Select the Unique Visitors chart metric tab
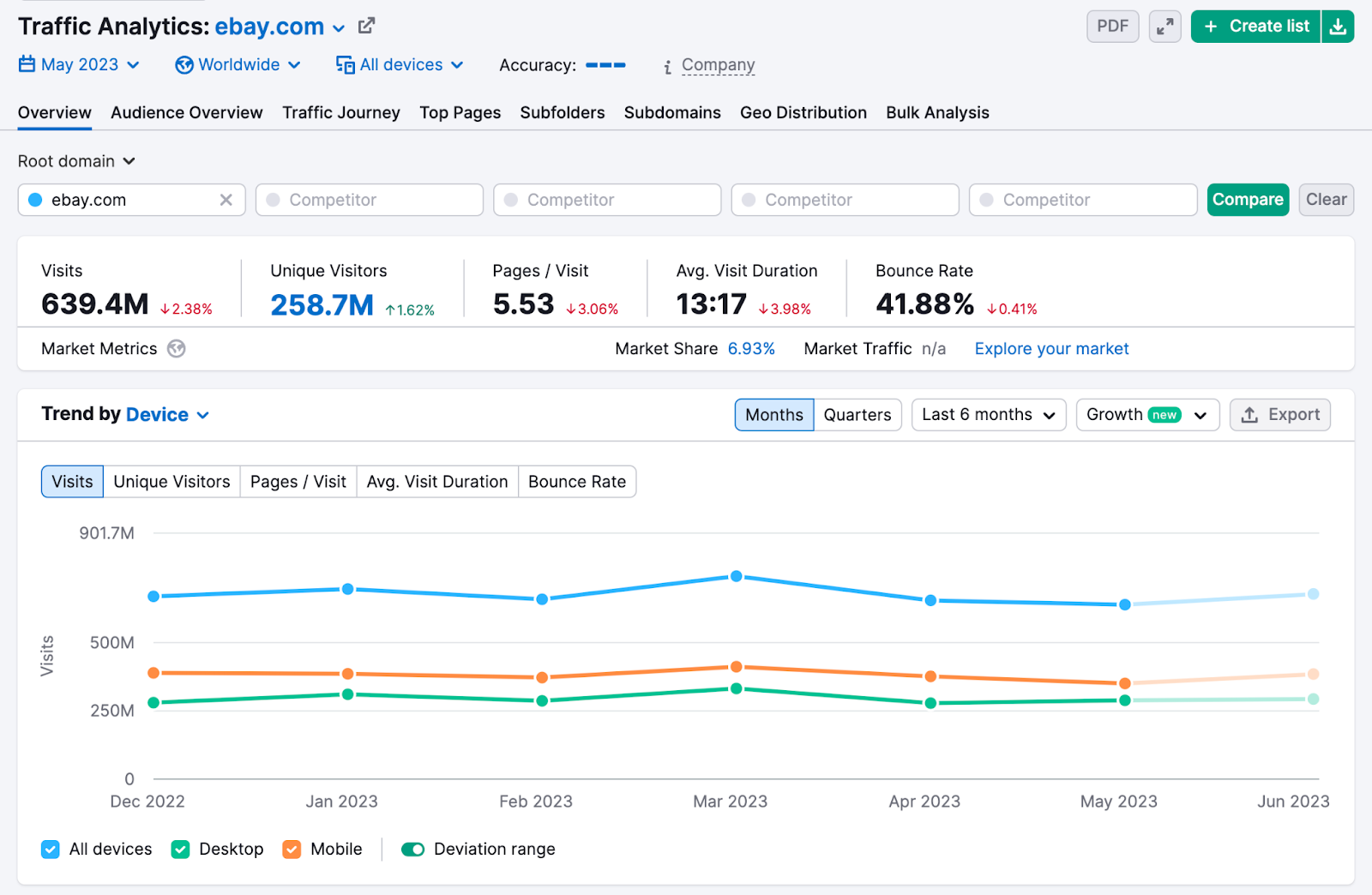This screenshot has height=895, width=1372. (171, 482)
